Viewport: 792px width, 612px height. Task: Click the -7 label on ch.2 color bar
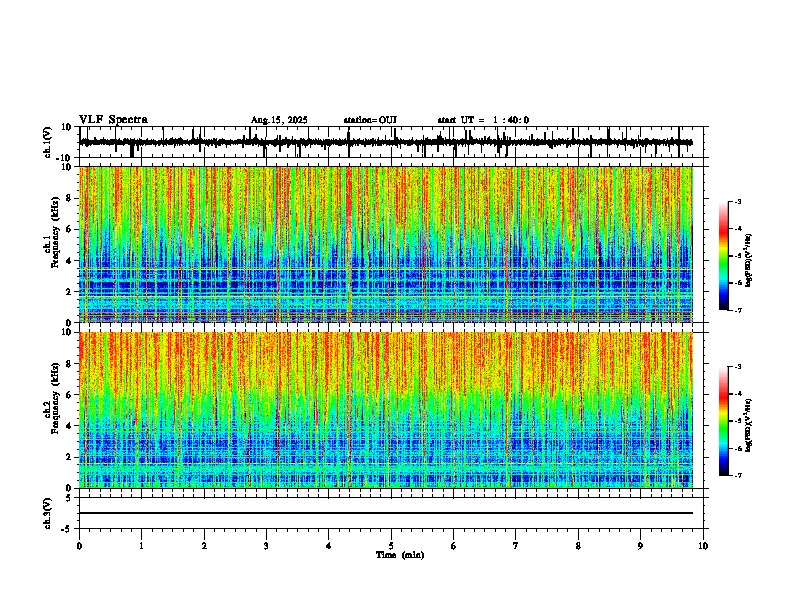pos(737,475)
